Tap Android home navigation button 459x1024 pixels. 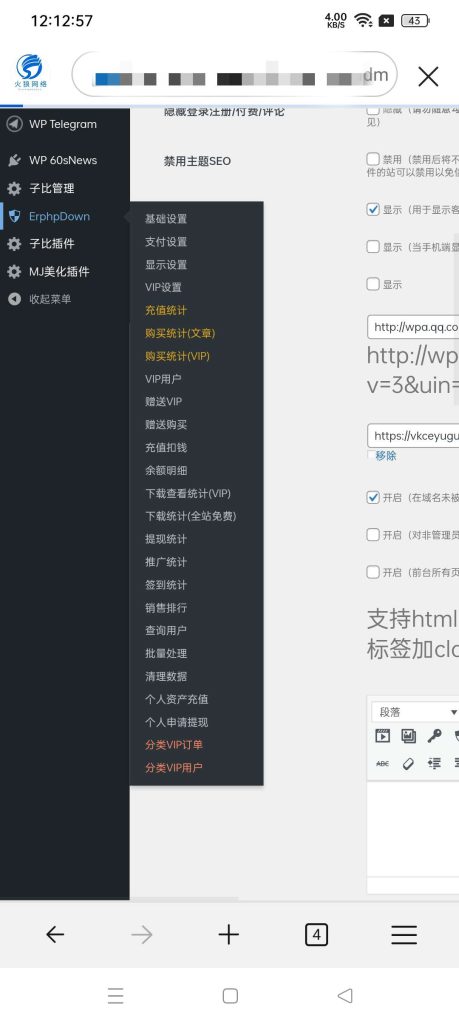230,995
